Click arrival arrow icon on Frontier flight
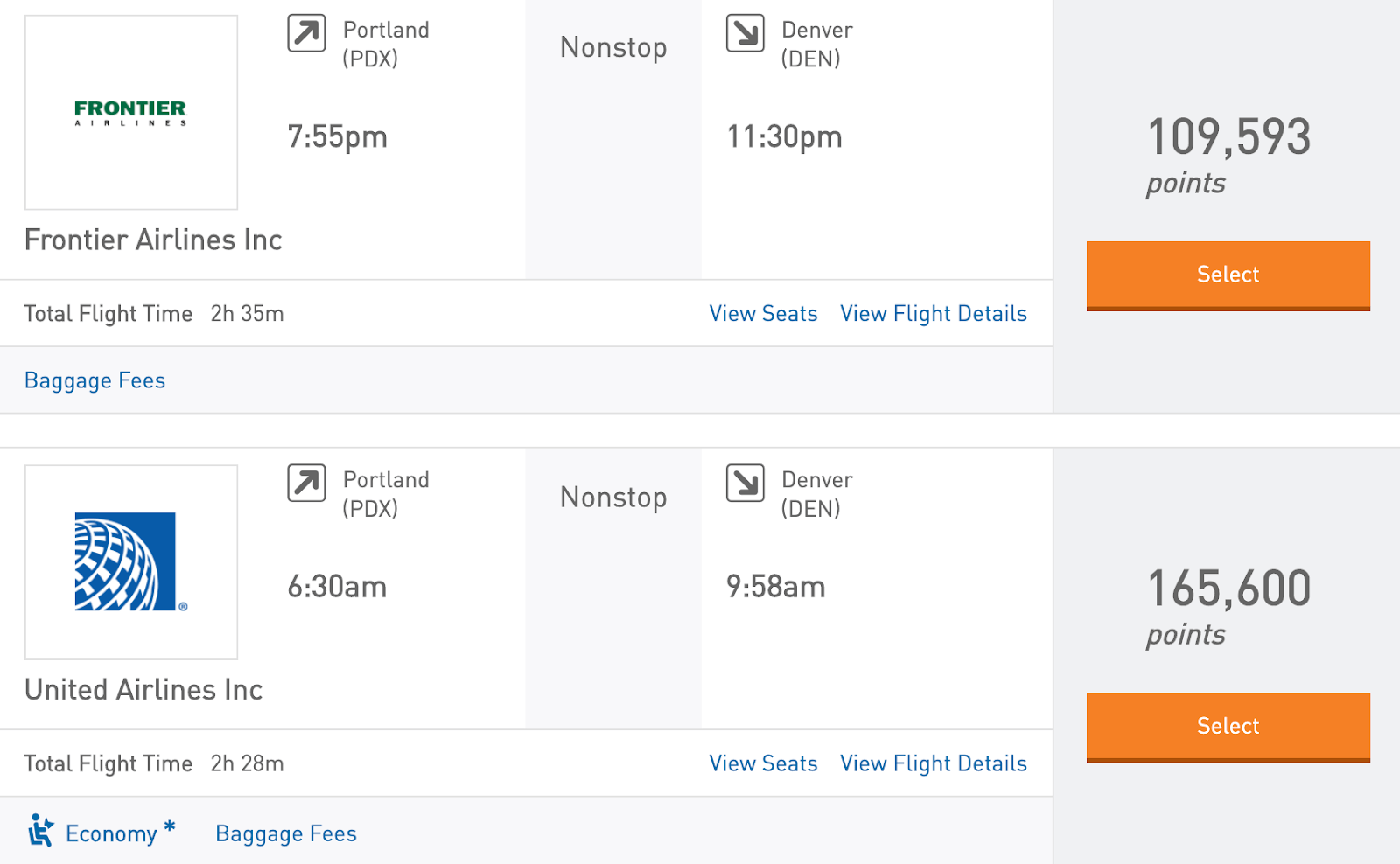 [x=745, y=34]
